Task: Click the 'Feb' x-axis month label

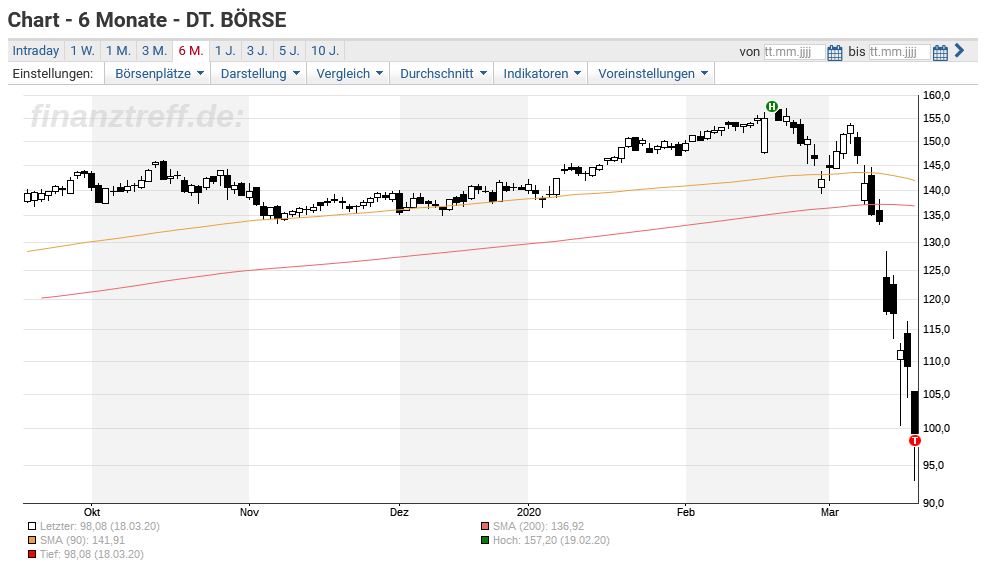Action: pos(686,512)
